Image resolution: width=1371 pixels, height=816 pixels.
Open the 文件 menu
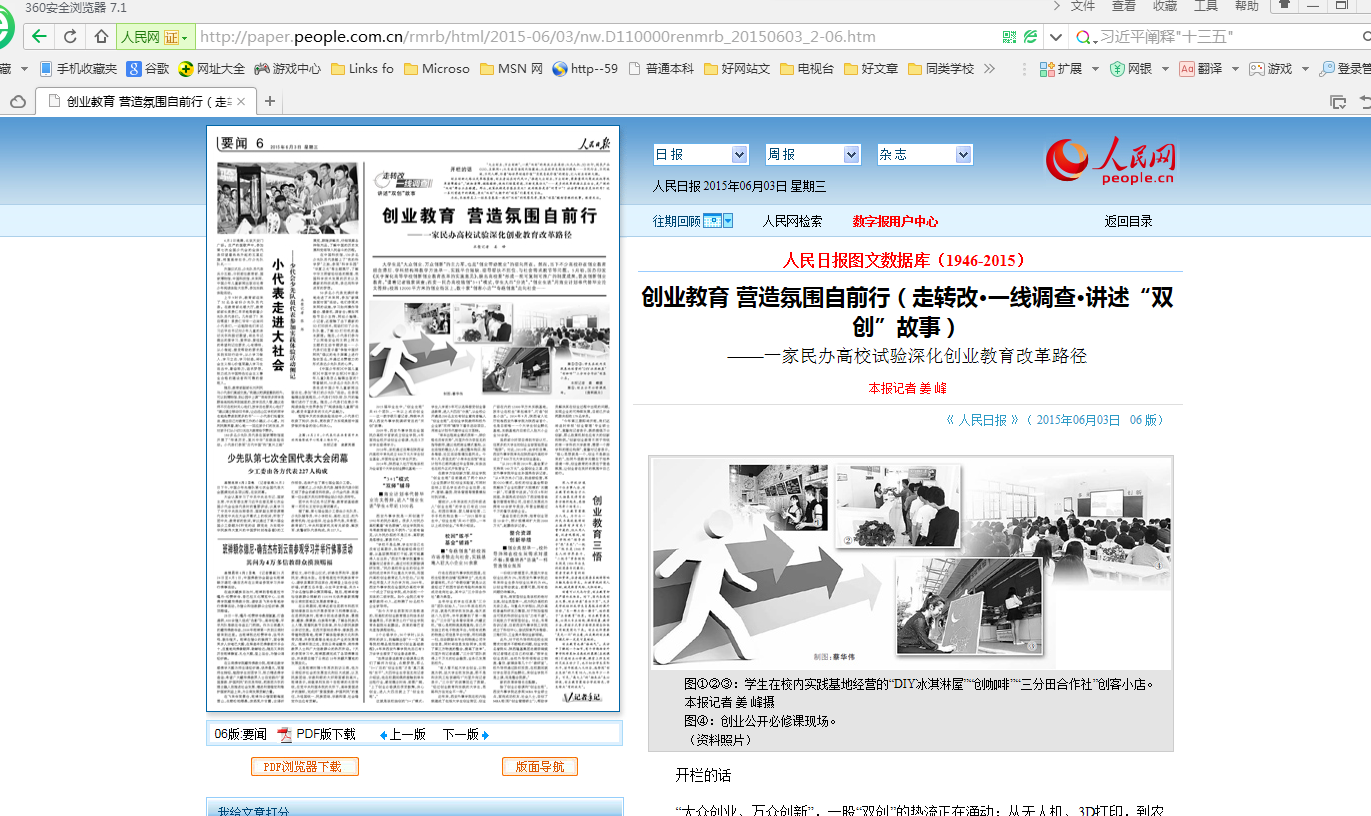pos(1083,6)
